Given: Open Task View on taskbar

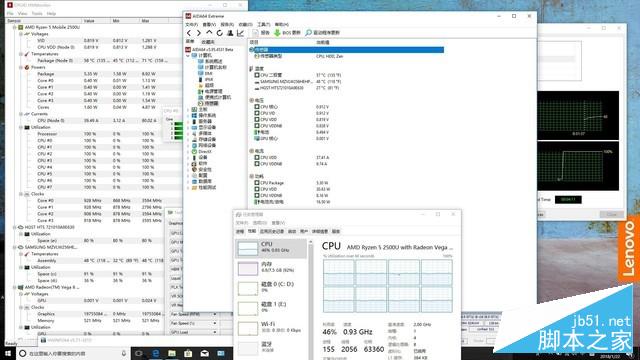Looking at the screenshot, I should click(x=139, y=353).
